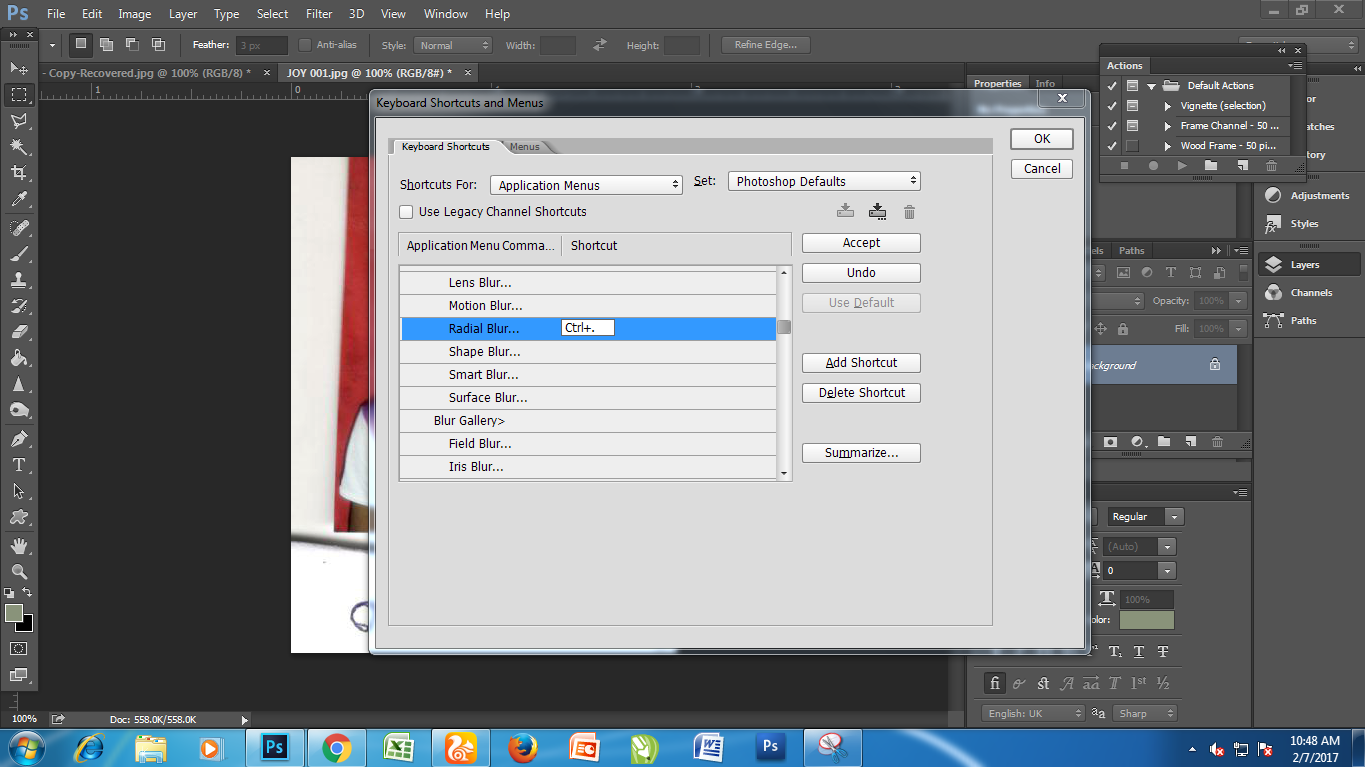Image resolution: width=1365 pixels, height=767 pixels.
Task: Open the Shortcuts For dropdown
Action: [x=586, y=185]
